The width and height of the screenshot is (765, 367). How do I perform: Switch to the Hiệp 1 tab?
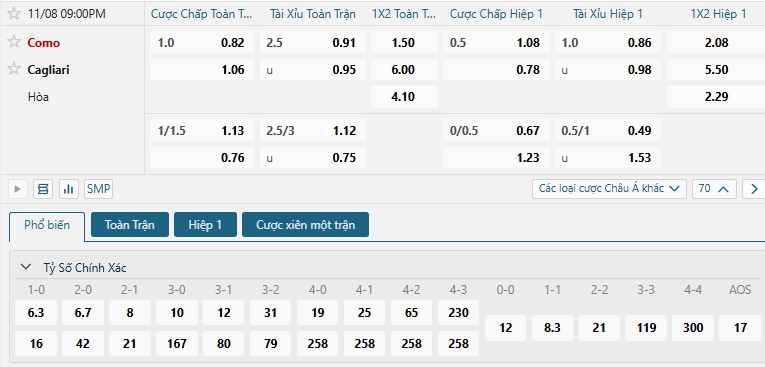(x=205, y=224)
